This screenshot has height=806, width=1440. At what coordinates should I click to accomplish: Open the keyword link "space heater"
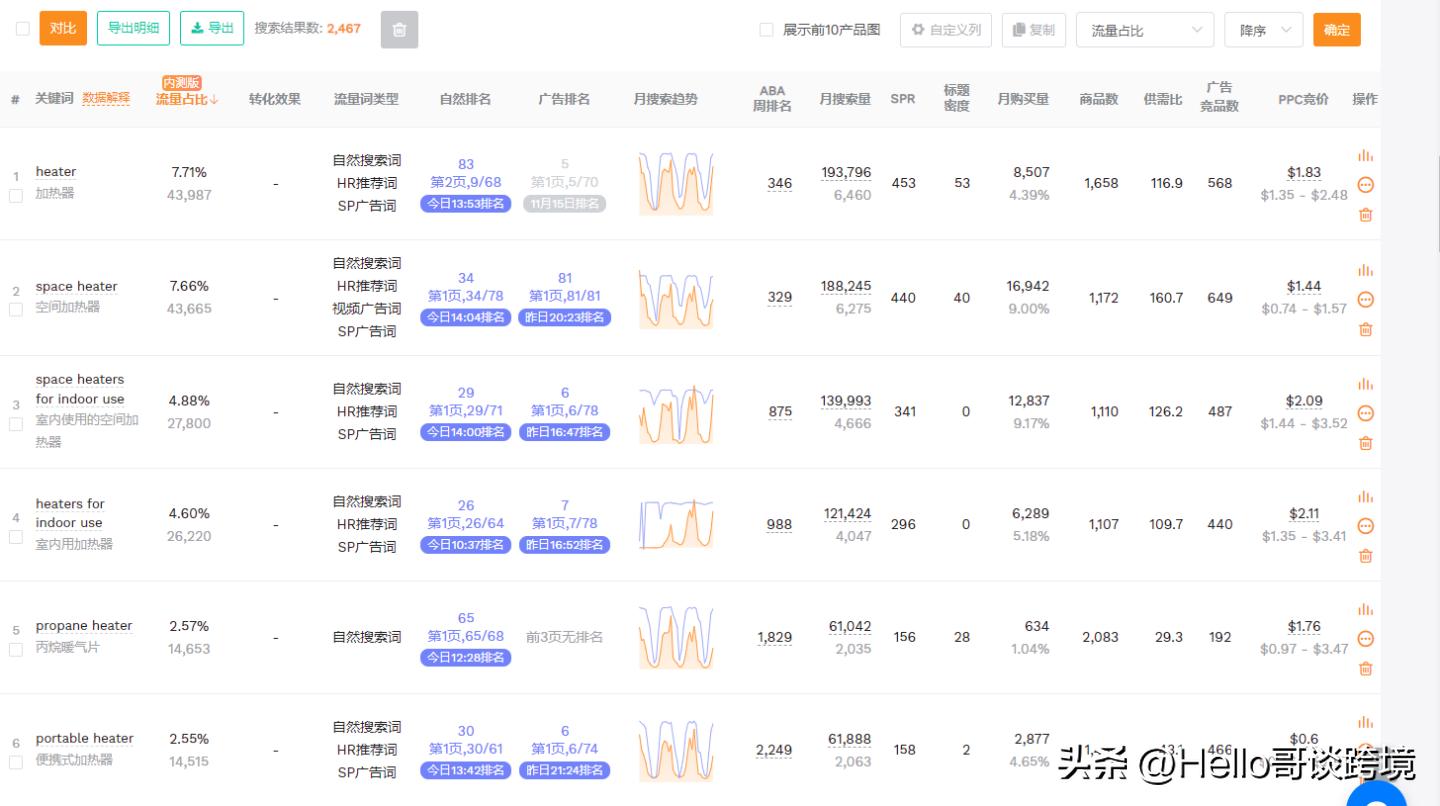[76, 286]
